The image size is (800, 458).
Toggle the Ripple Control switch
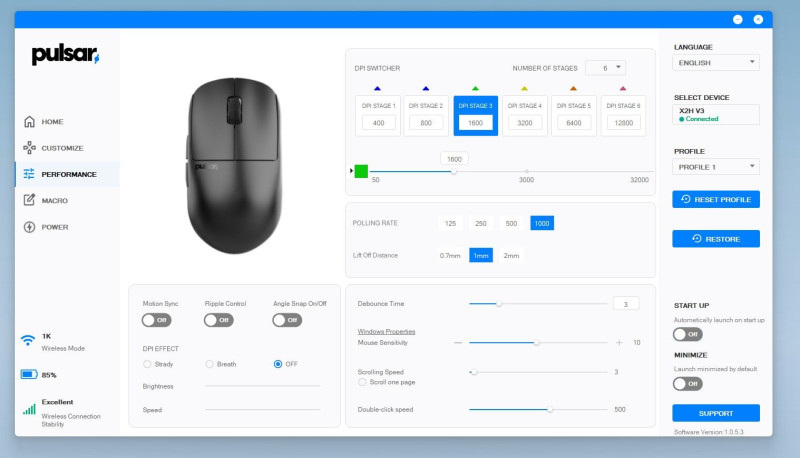coord(218,320)
